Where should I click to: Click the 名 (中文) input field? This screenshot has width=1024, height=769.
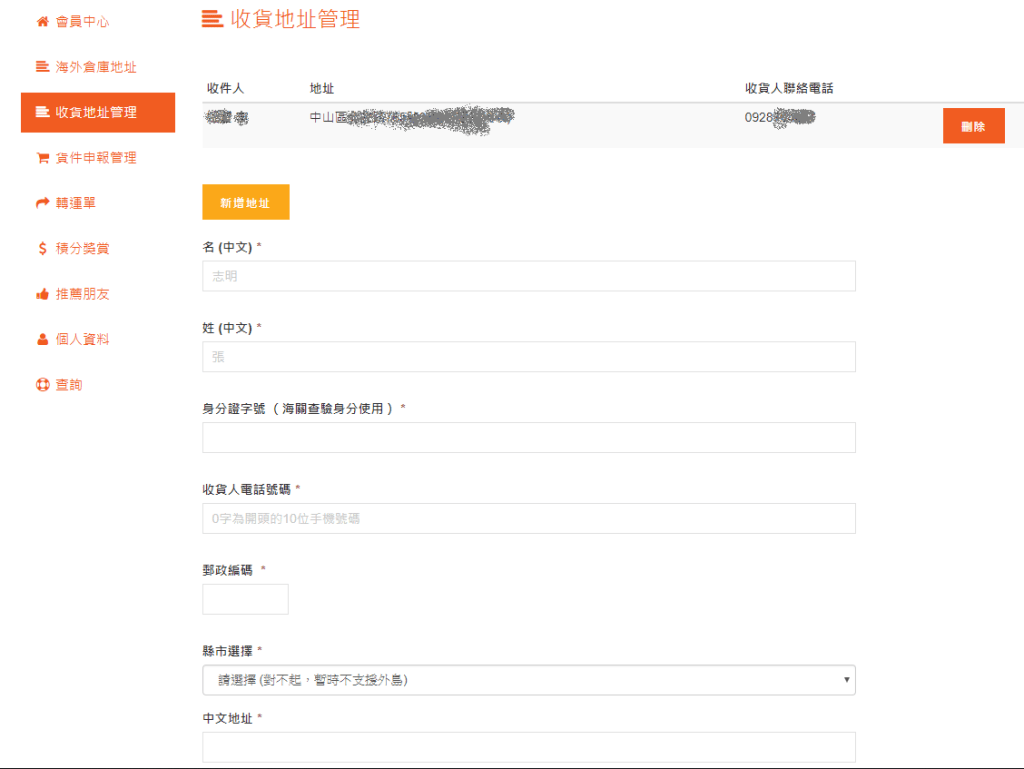[528, 276]
